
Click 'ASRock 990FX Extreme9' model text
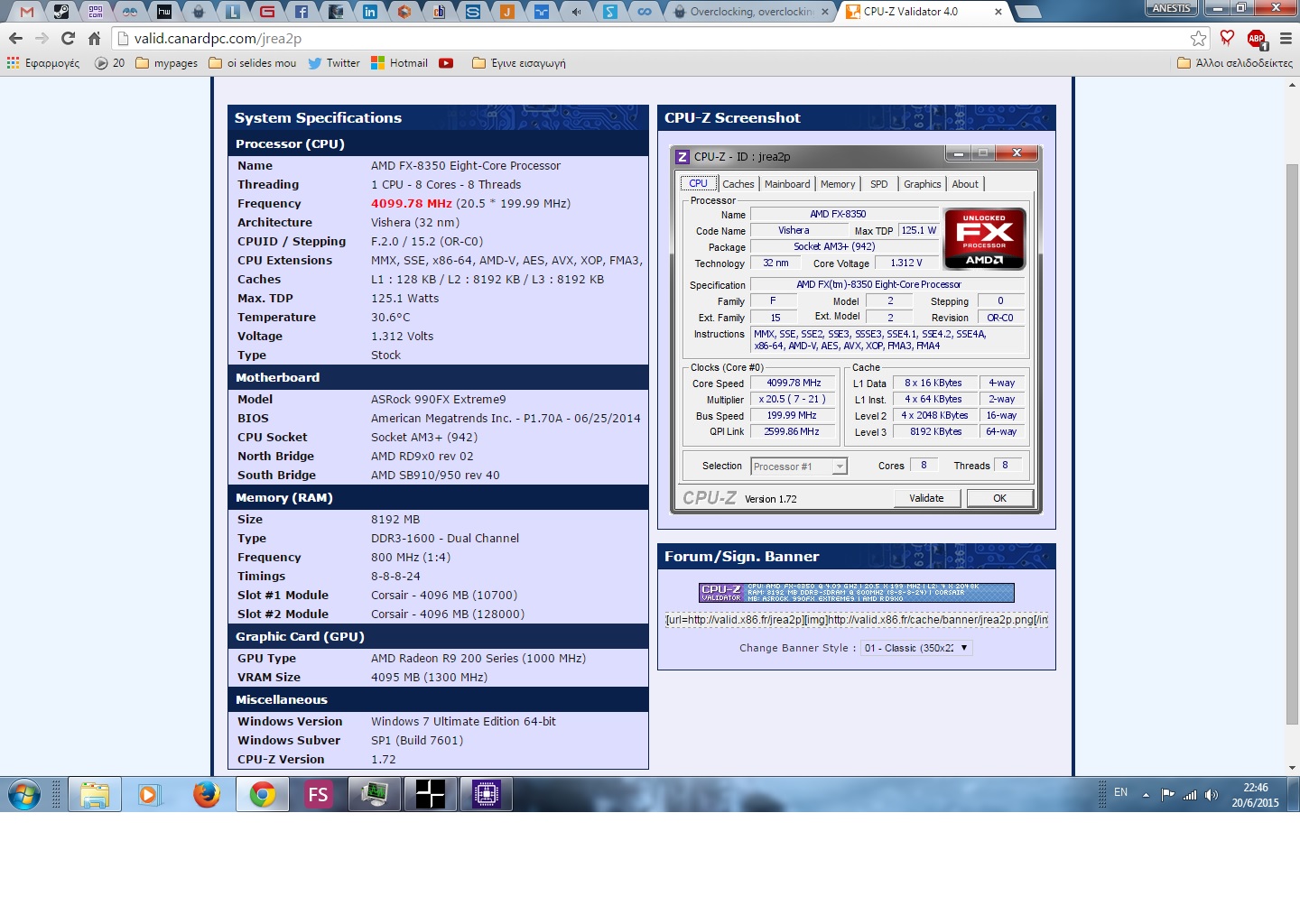pyautogui.click(x=439, y=400)
